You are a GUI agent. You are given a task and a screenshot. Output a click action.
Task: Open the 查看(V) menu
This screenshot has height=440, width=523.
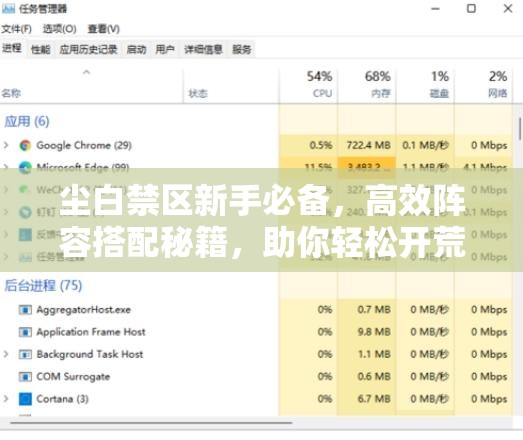pyautogui.click(x=103, y=29)
